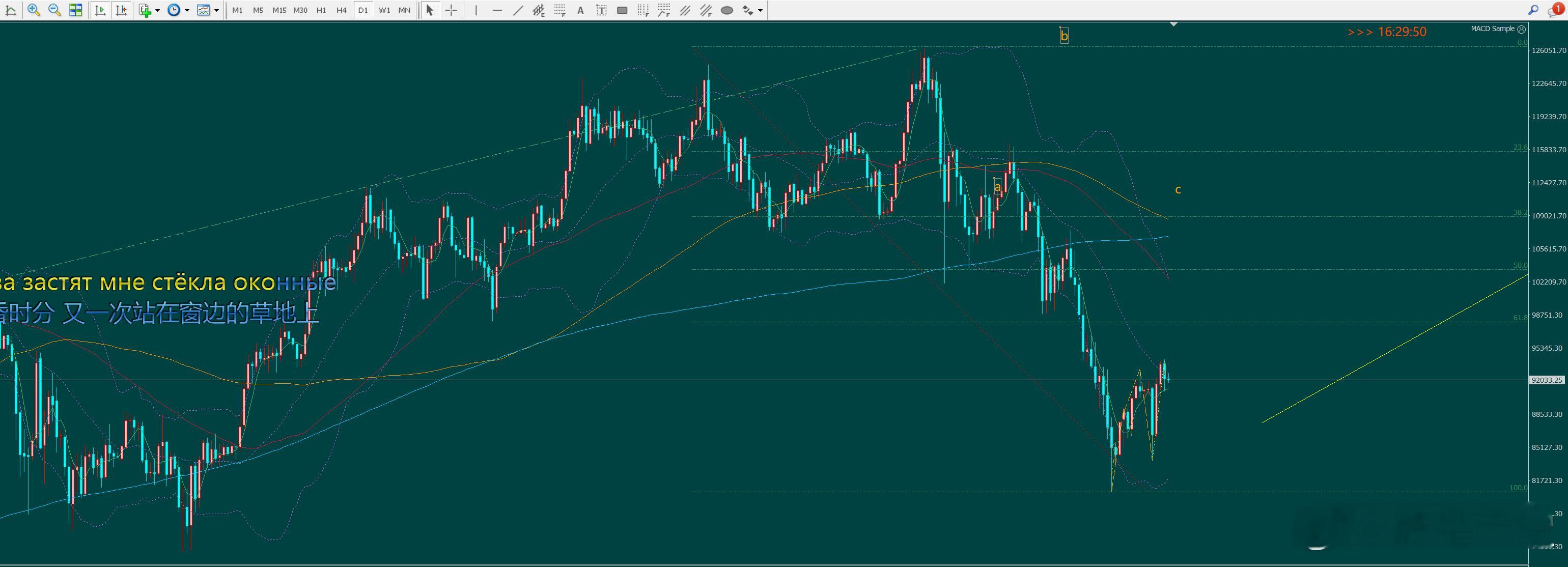The height and width of the screenshot is (567, 1568).
Task: Select the crosshair tool
Action: (451, 10)
